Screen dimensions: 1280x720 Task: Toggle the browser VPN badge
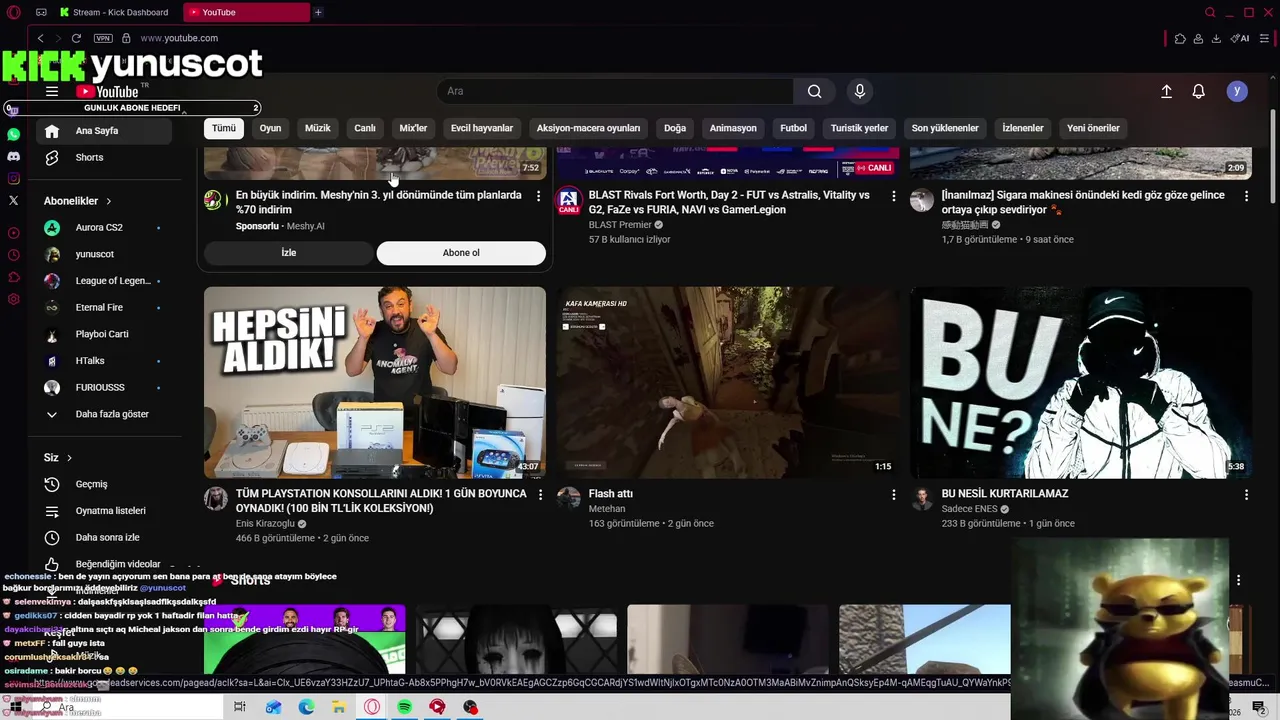[x=103, y=38]
